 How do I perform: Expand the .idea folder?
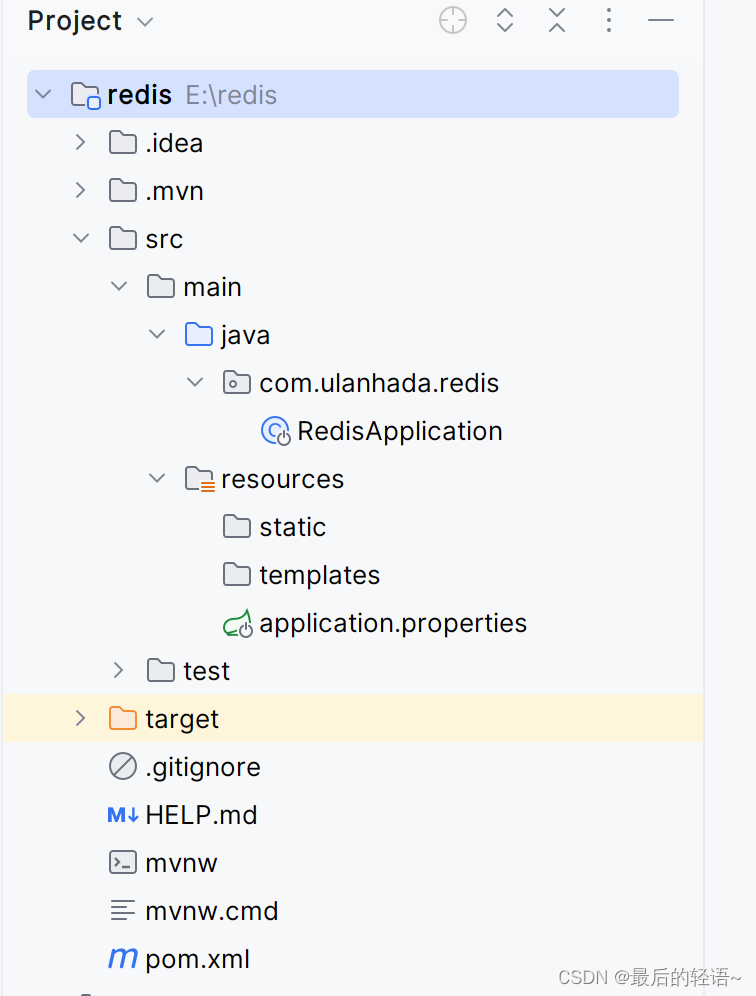pos(81,142)
